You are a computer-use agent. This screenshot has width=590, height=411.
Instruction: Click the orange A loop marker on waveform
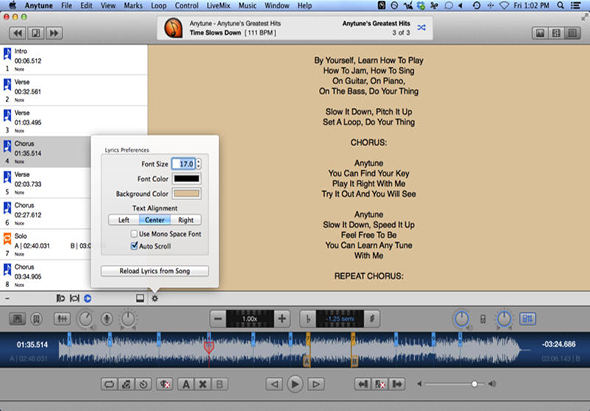[307, 362]
